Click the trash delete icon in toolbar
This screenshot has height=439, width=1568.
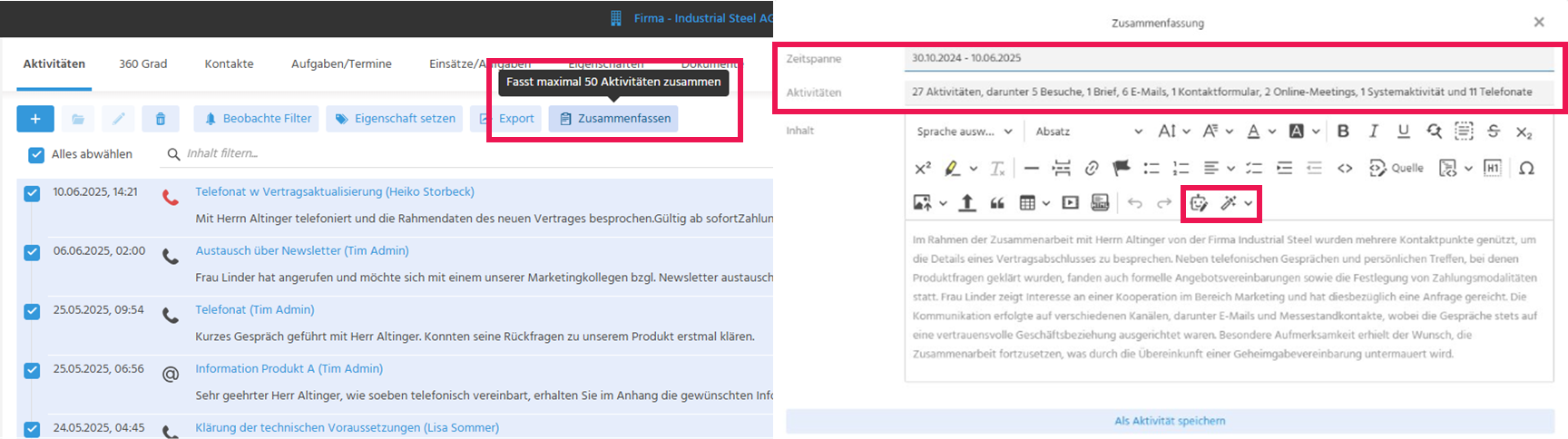(x=161, y=119)
